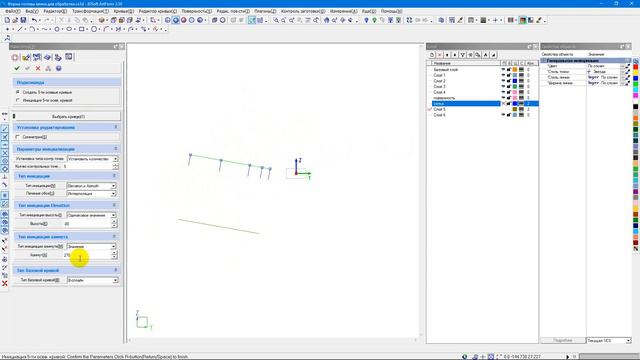This screenshot has height=360, width=640.
Task: Click the polyline icon below the drawing toolbar
Action: click(7, 38)
